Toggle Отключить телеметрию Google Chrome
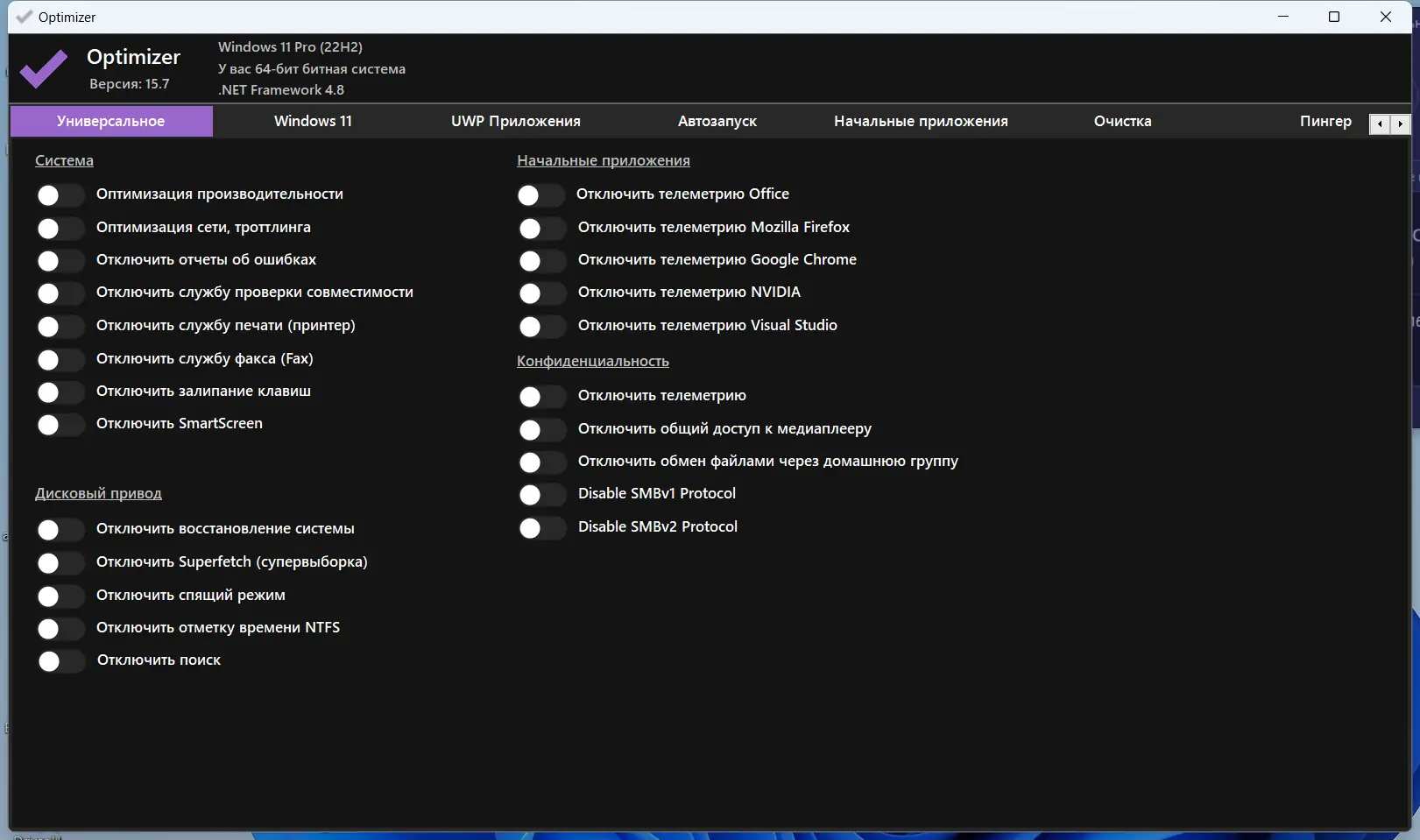1420x840 pixels. coord(542,260)
